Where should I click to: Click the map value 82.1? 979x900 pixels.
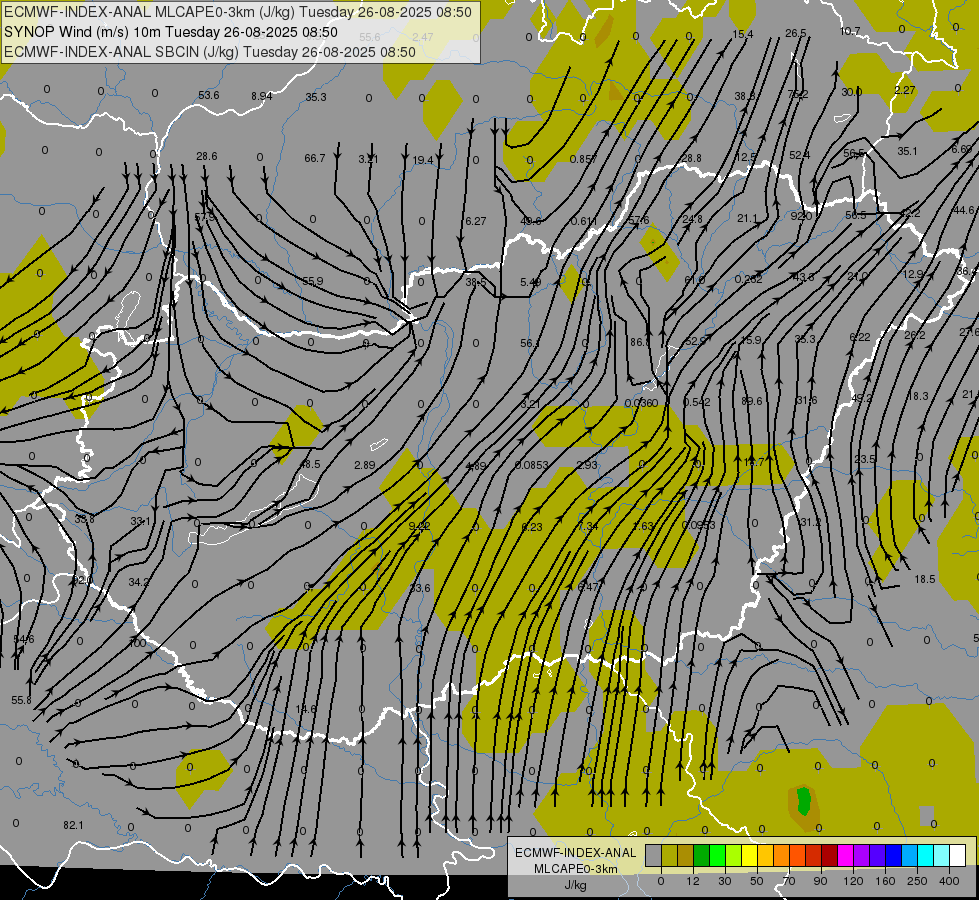tap(73, 825)
